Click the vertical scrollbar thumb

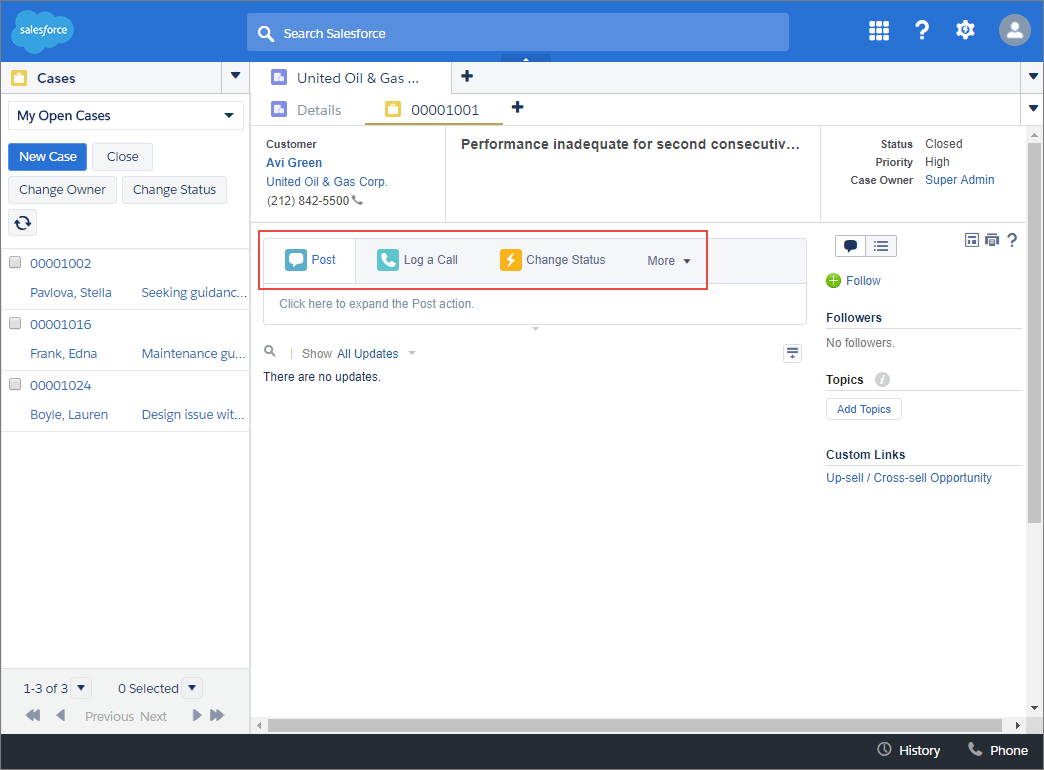(1034, 332)
